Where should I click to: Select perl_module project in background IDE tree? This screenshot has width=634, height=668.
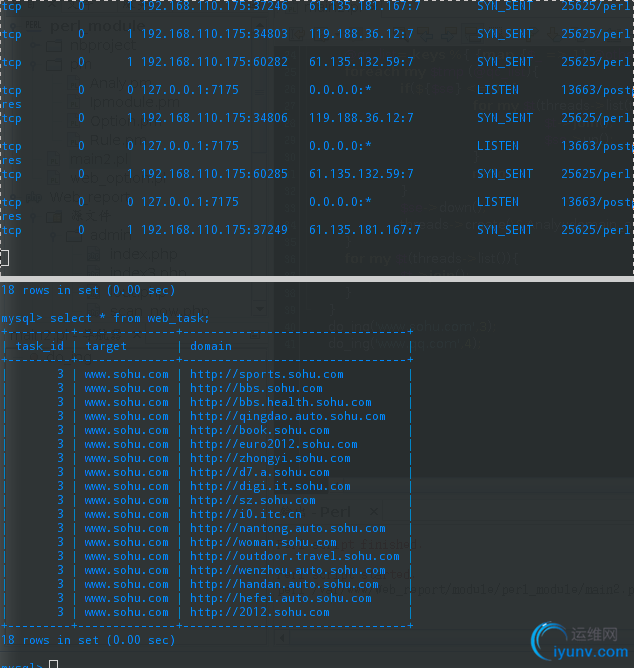pyautogui.click(x=98, y=27)
